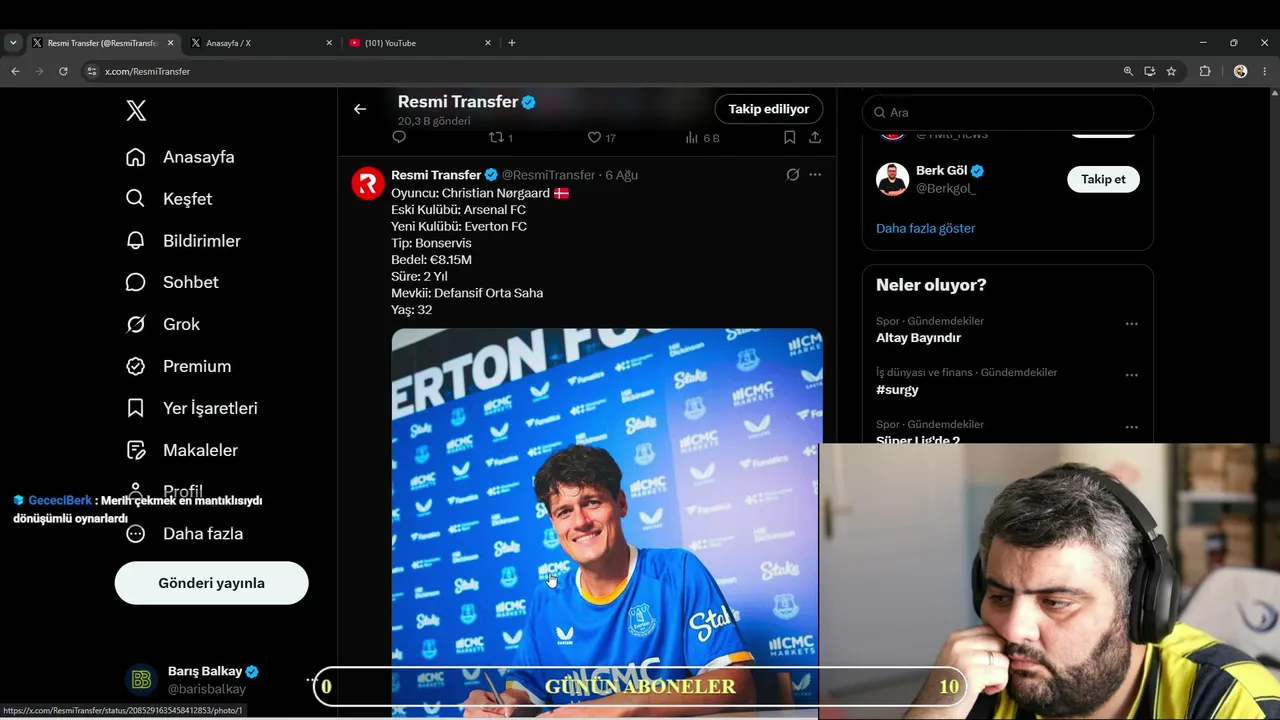Open a new browser tab

click(512, 43)
